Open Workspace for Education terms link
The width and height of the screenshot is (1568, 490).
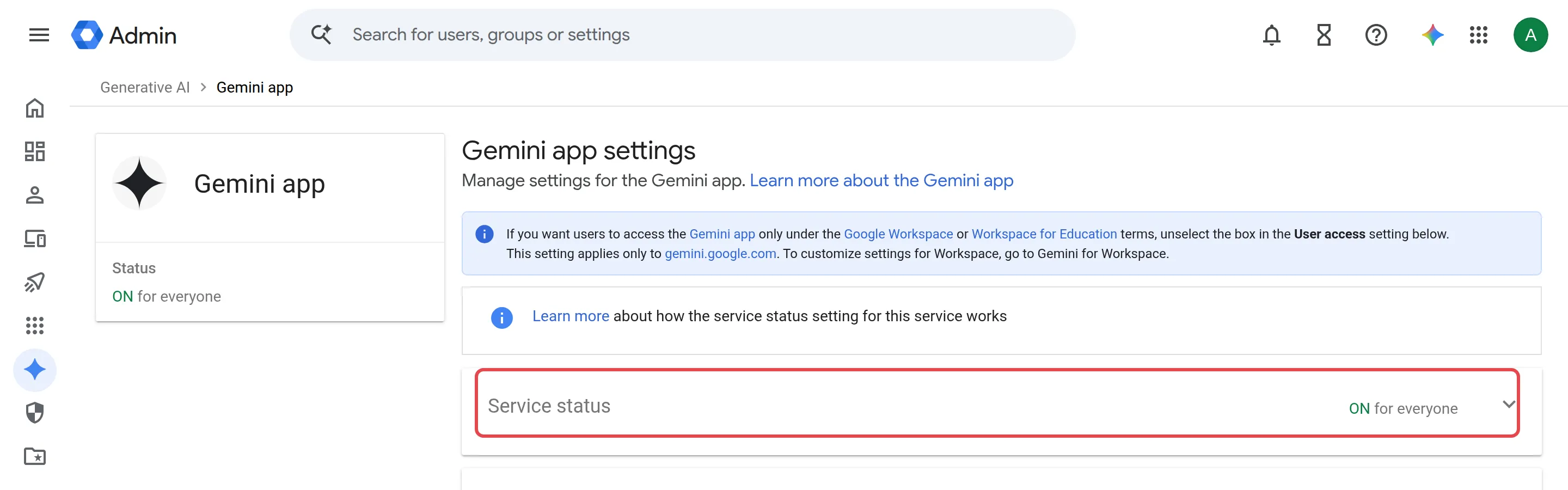coord(1044,234)
